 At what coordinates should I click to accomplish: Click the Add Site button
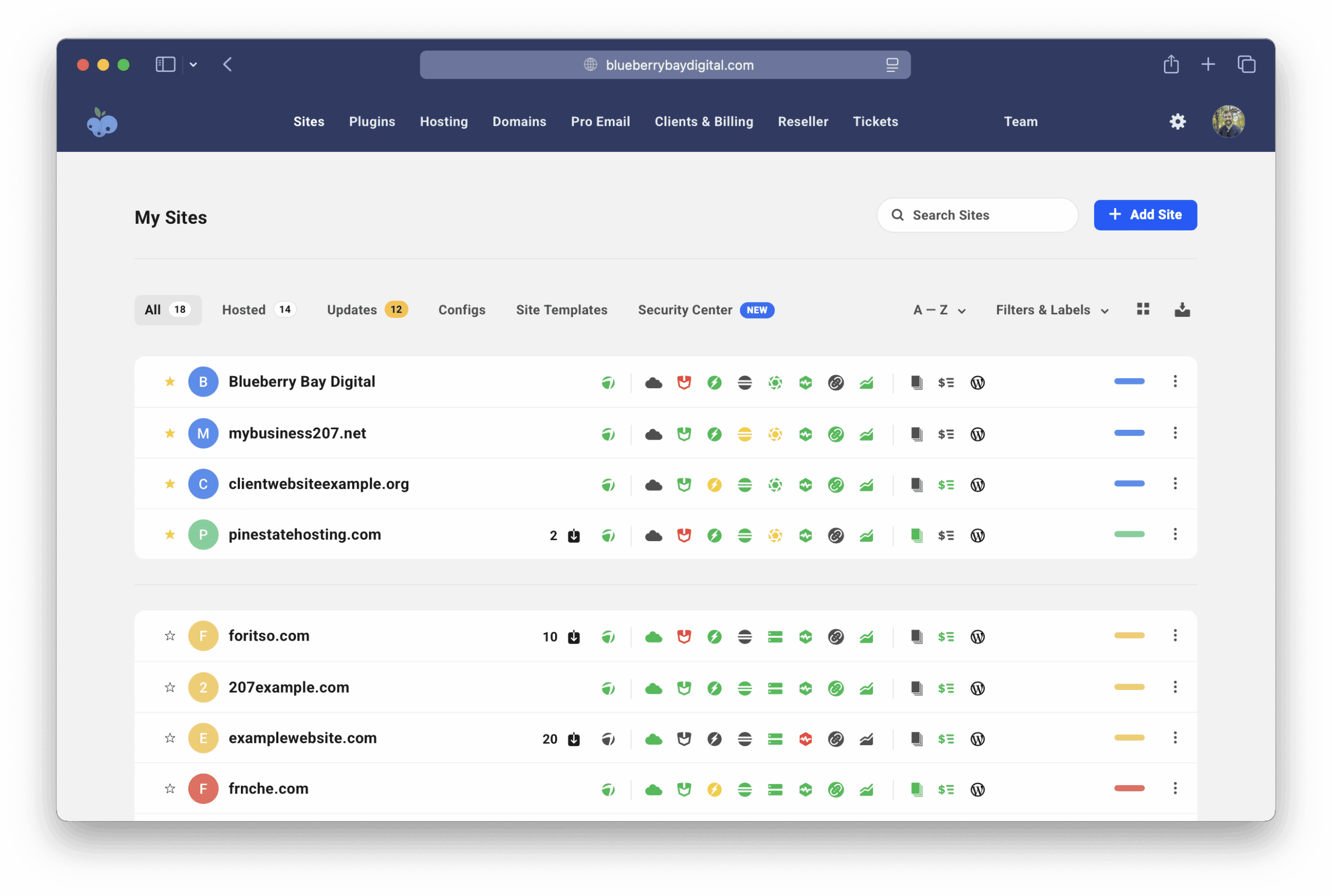(x=1145, y=215)
